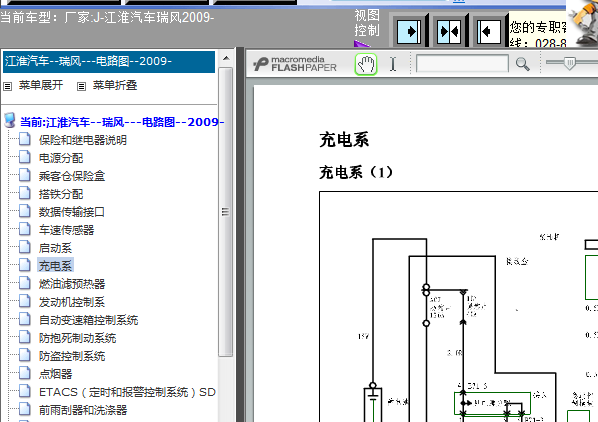Click the FlashPaper search text field
598x422 pixels.
click(462, 64)
